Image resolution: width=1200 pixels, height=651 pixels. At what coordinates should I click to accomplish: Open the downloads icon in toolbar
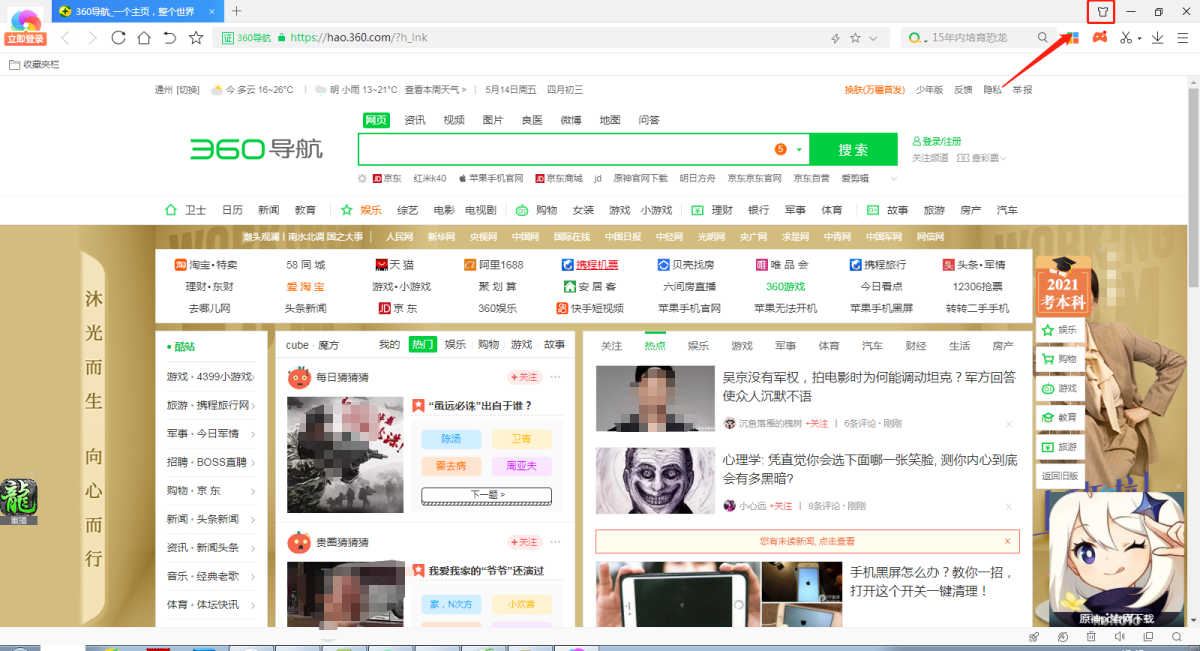click(x=1157, y=38)
